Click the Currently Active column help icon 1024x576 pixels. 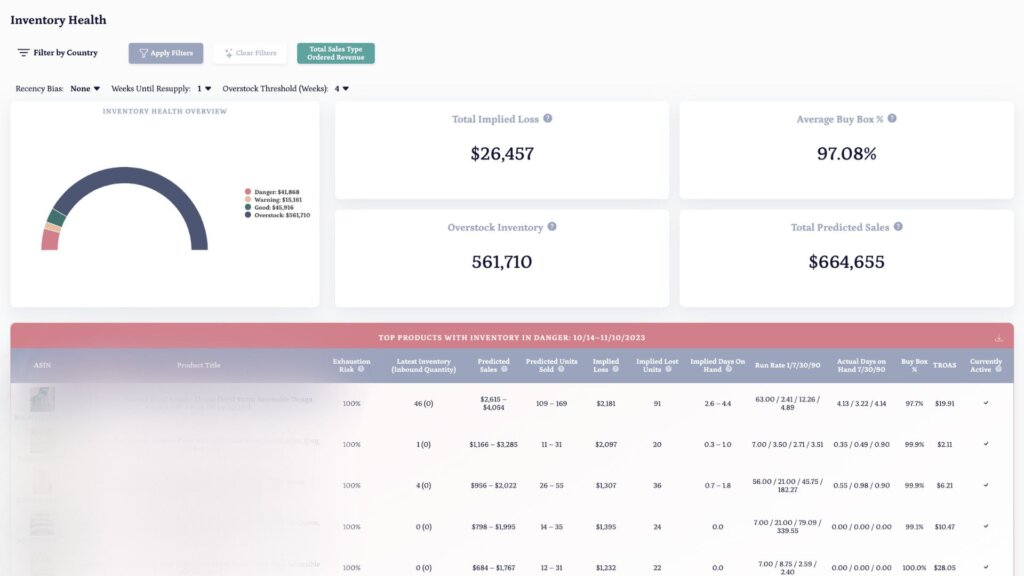[997, 369]
